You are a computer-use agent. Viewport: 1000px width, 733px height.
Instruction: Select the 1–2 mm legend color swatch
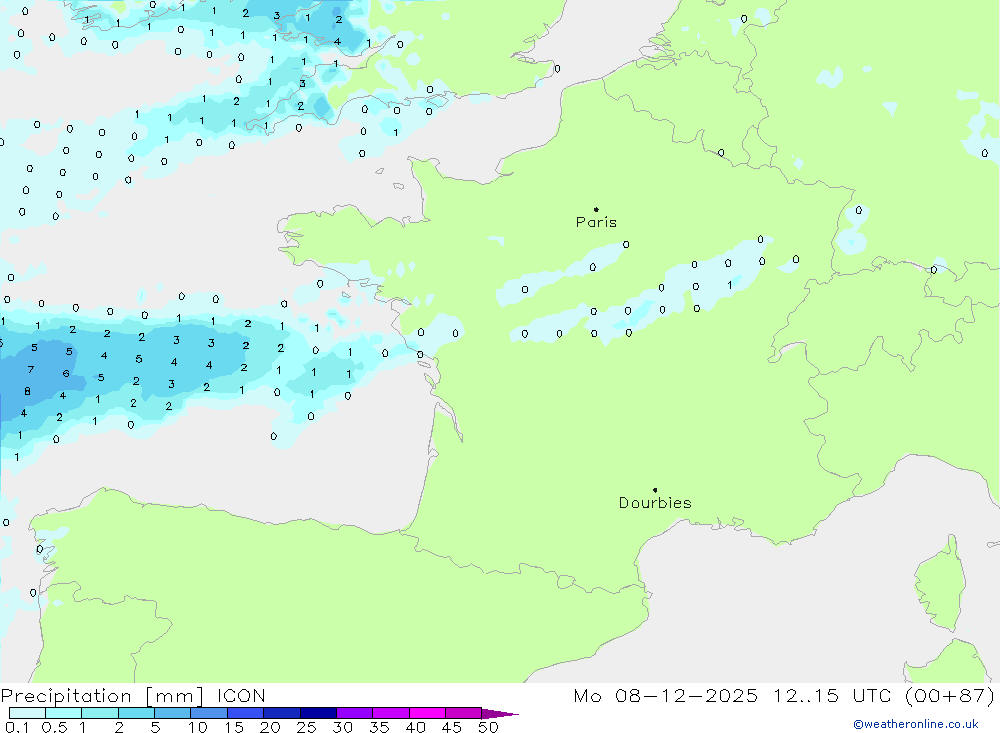pos(100,713)
